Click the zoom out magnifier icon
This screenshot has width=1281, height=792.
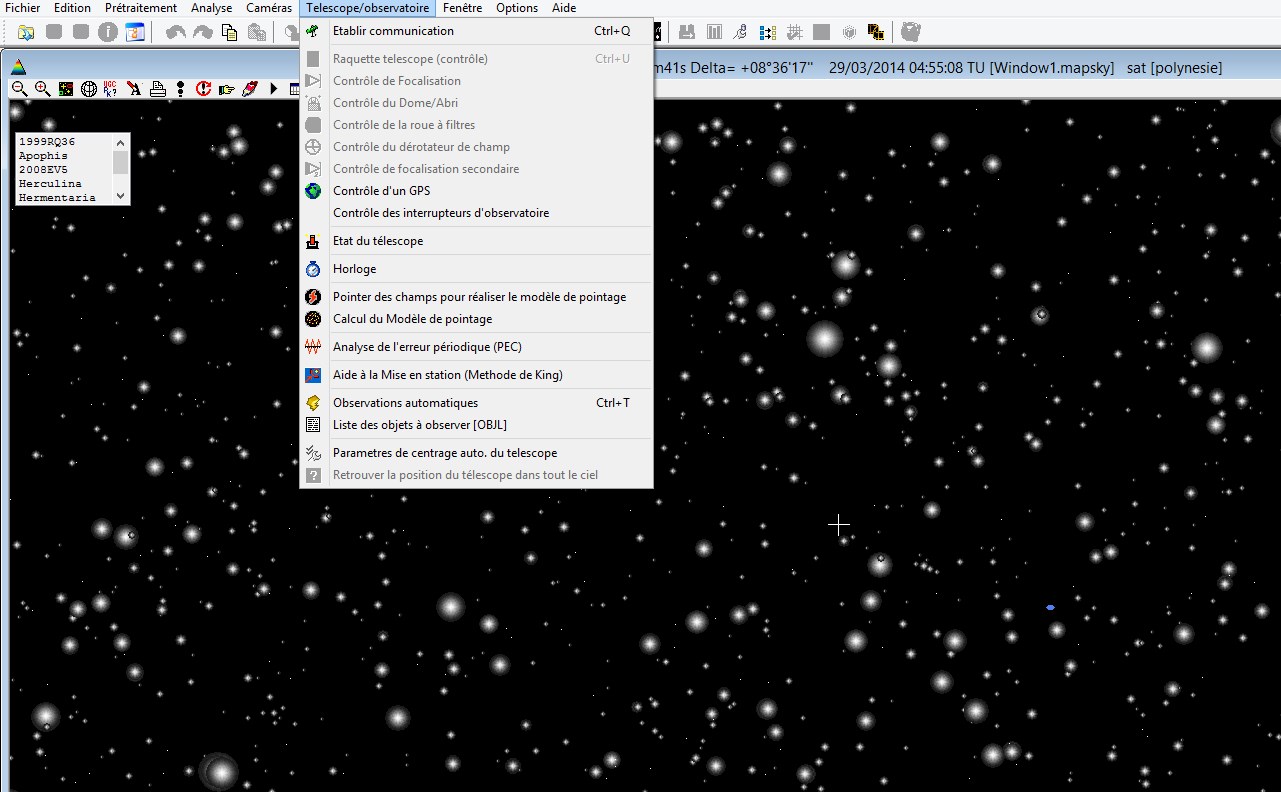tap(19, 89)
